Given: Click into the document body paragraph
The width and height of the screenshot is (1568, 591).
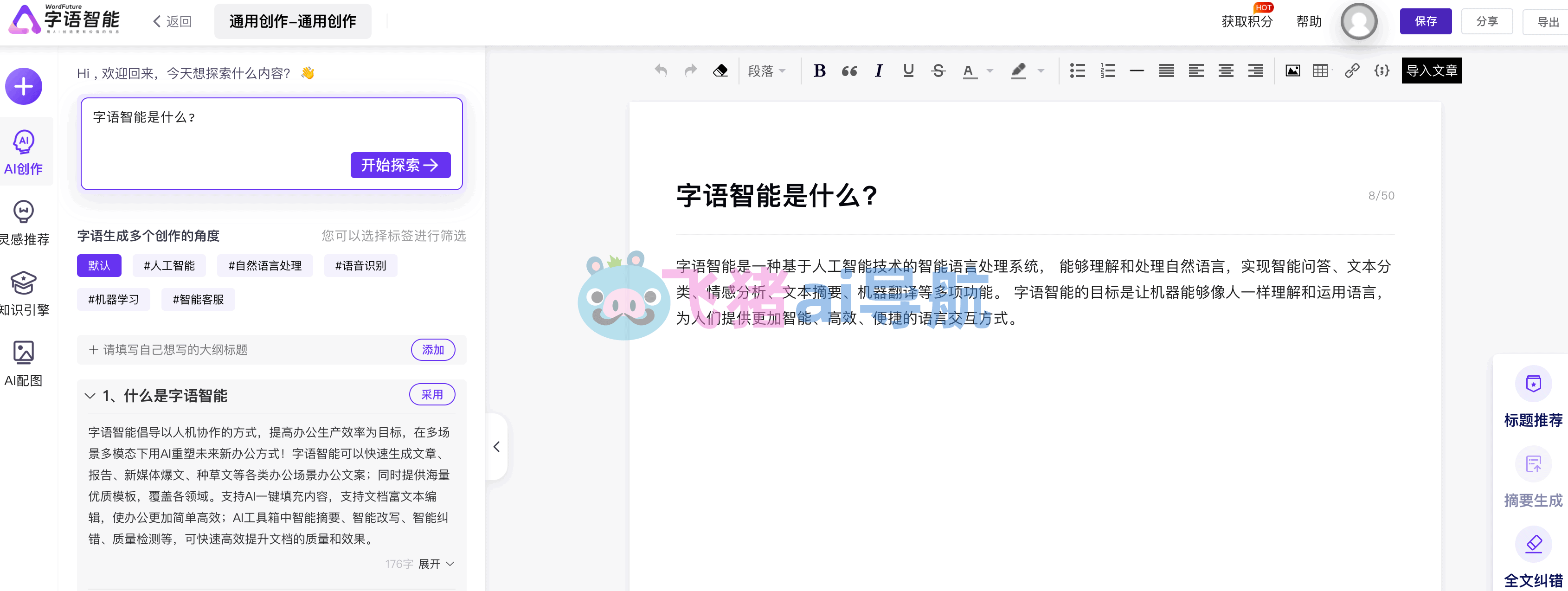Looking at the screenshot, I should pos(1034,292).
